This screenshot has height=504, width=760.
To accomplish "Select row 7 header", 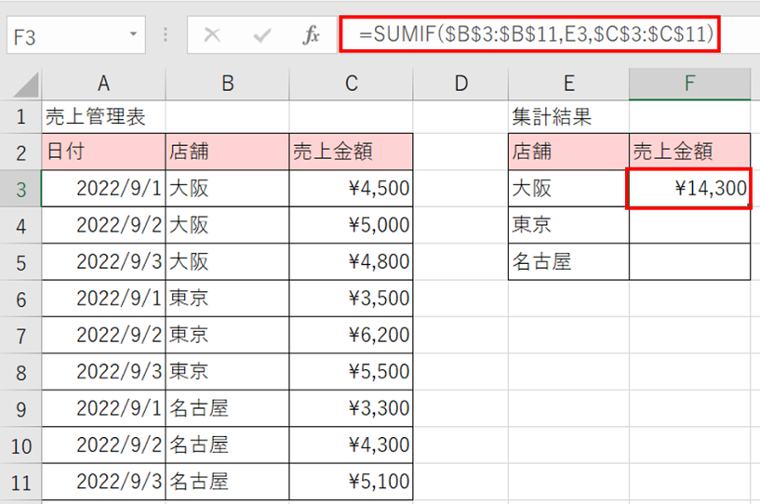I will pos(21,335).
